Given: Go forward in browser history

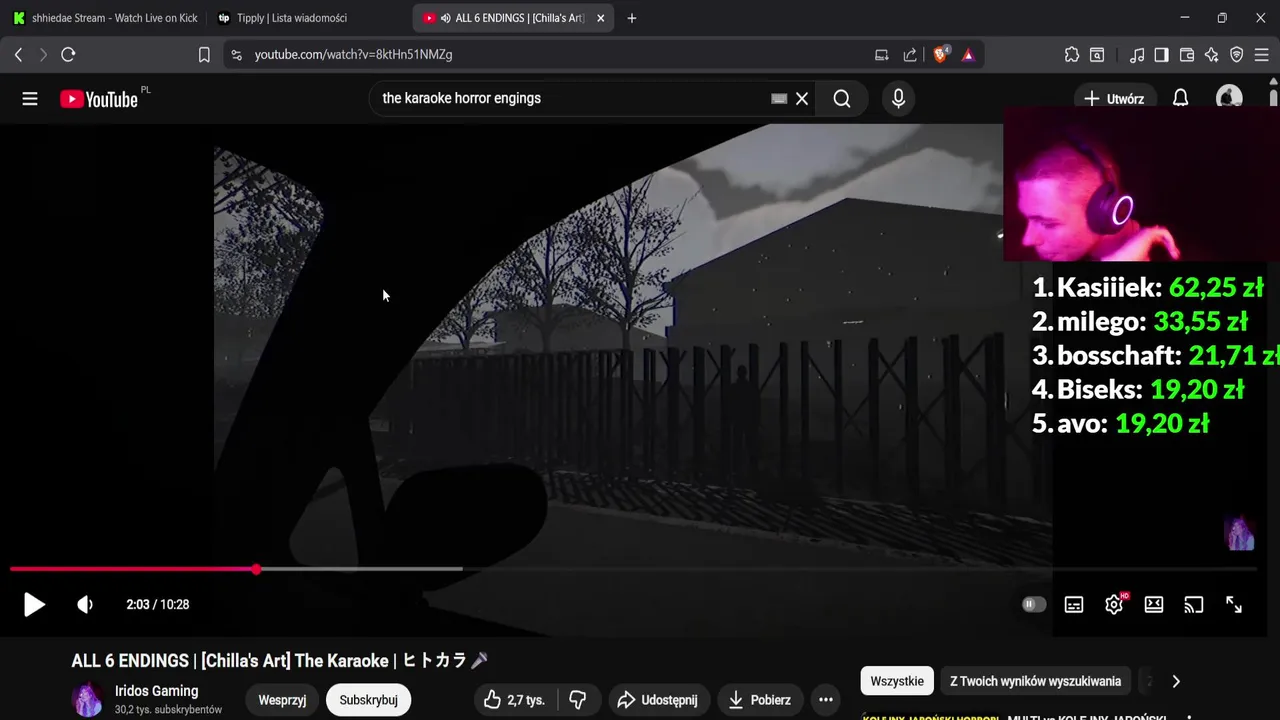Looking at the screenshot, I should (x=43, y=55).
